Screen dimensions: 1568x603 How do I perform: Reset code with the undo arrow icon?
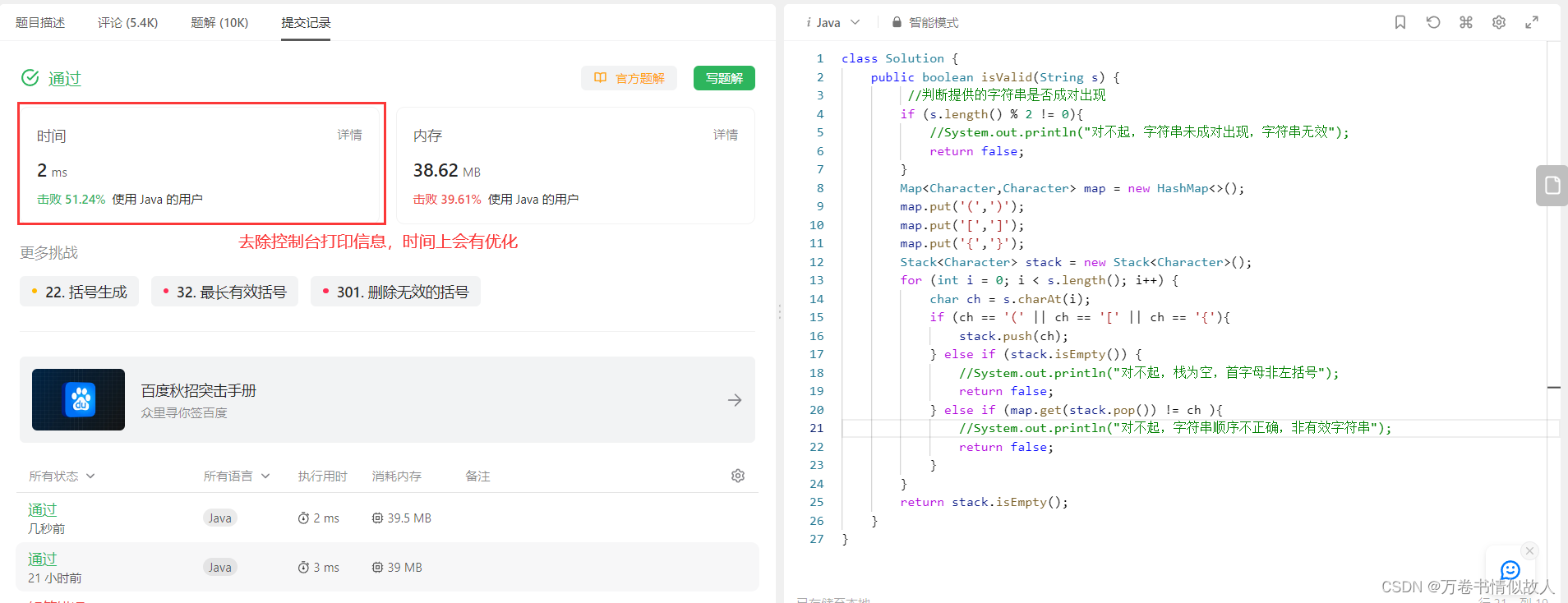pos(1433,22)
